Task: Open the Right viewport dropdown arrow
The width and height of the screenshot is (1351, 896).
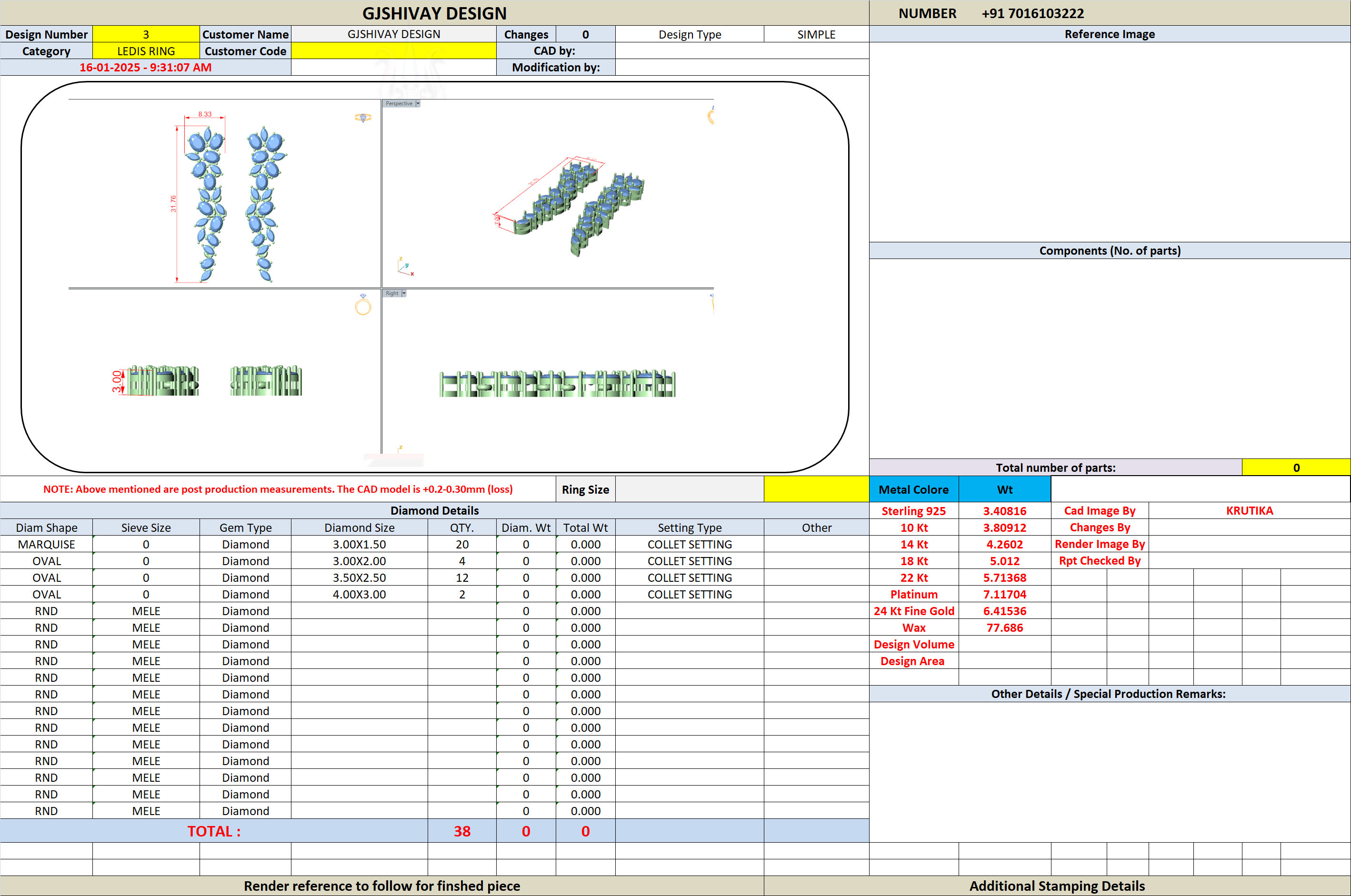Action: tap(403, 293)
